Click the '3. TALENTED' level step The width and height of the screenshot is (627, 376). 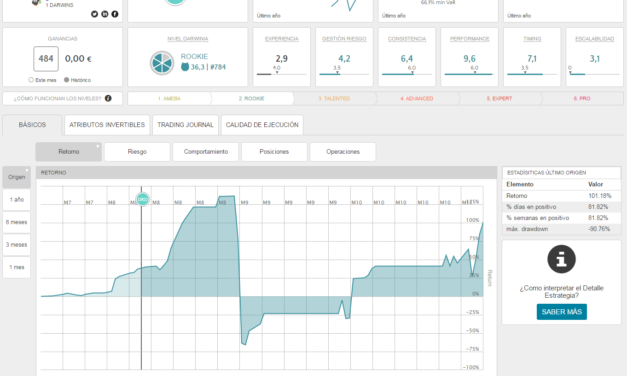[334, 98]
